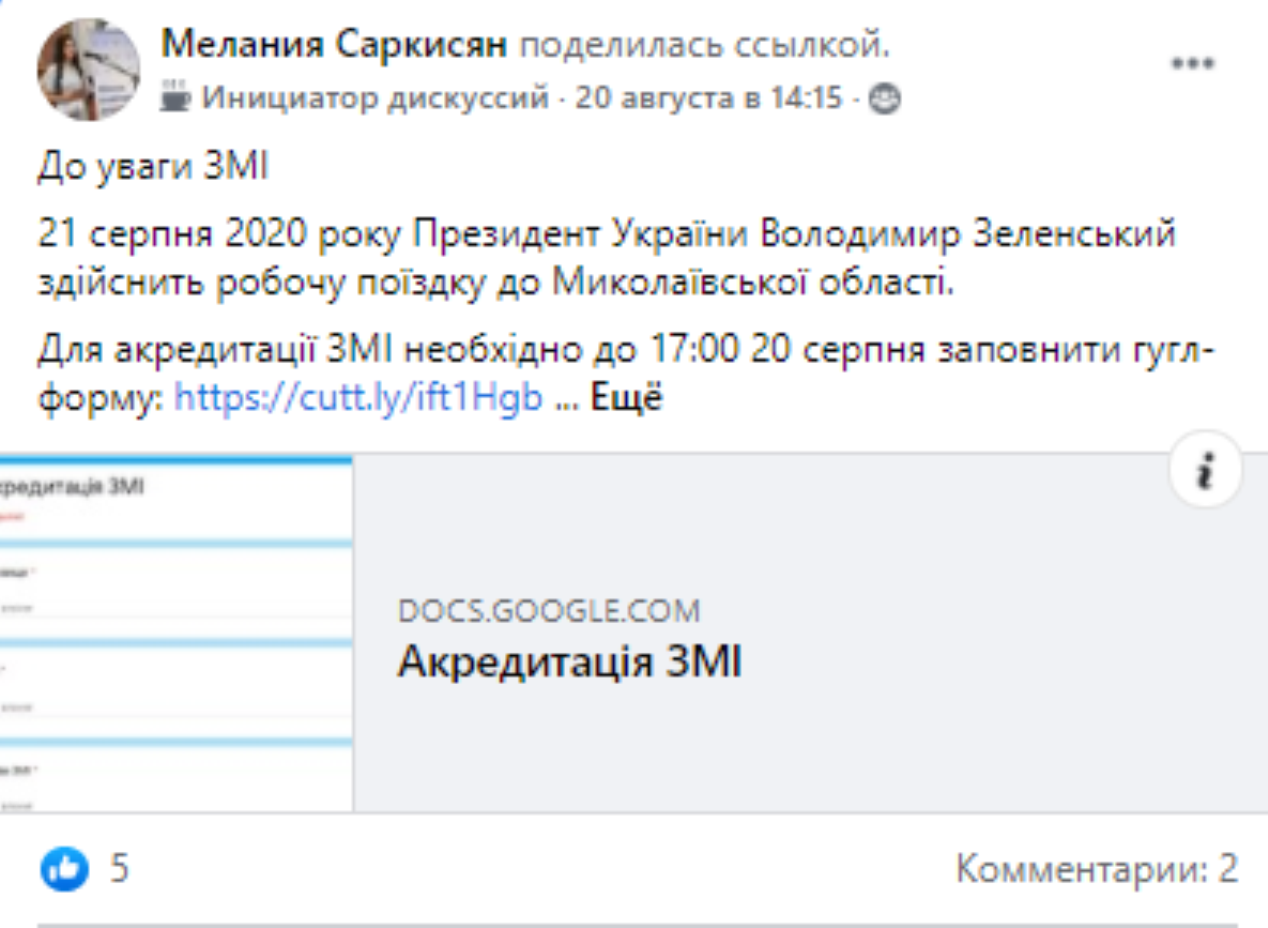This screenshot has width=1268, height=928.
Task: Follow the cutt.ly/ift1Hgb short link
Action: pyautogui.click(x=359, y=399)
